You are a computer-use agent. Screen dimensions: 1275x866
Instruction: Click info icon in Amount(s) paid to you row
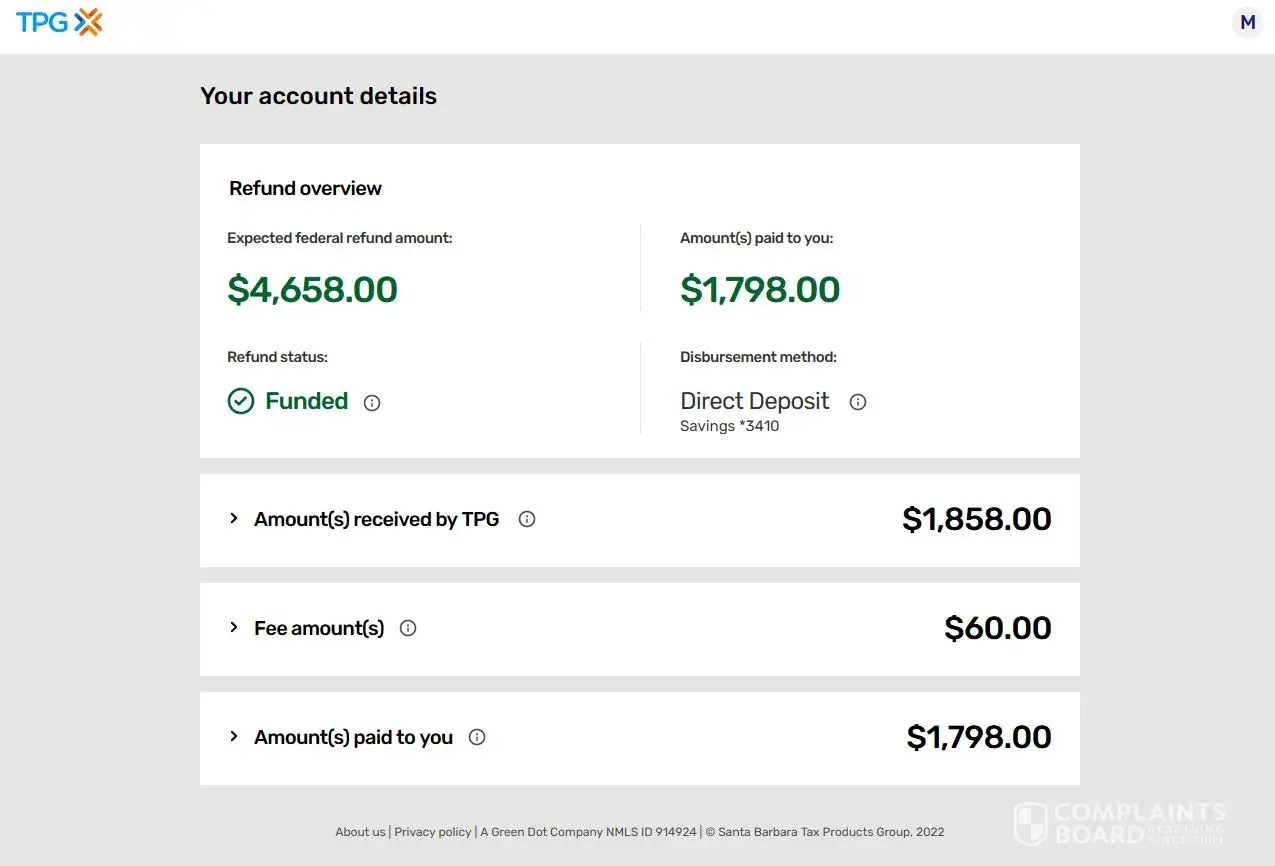tap(477, 737)
